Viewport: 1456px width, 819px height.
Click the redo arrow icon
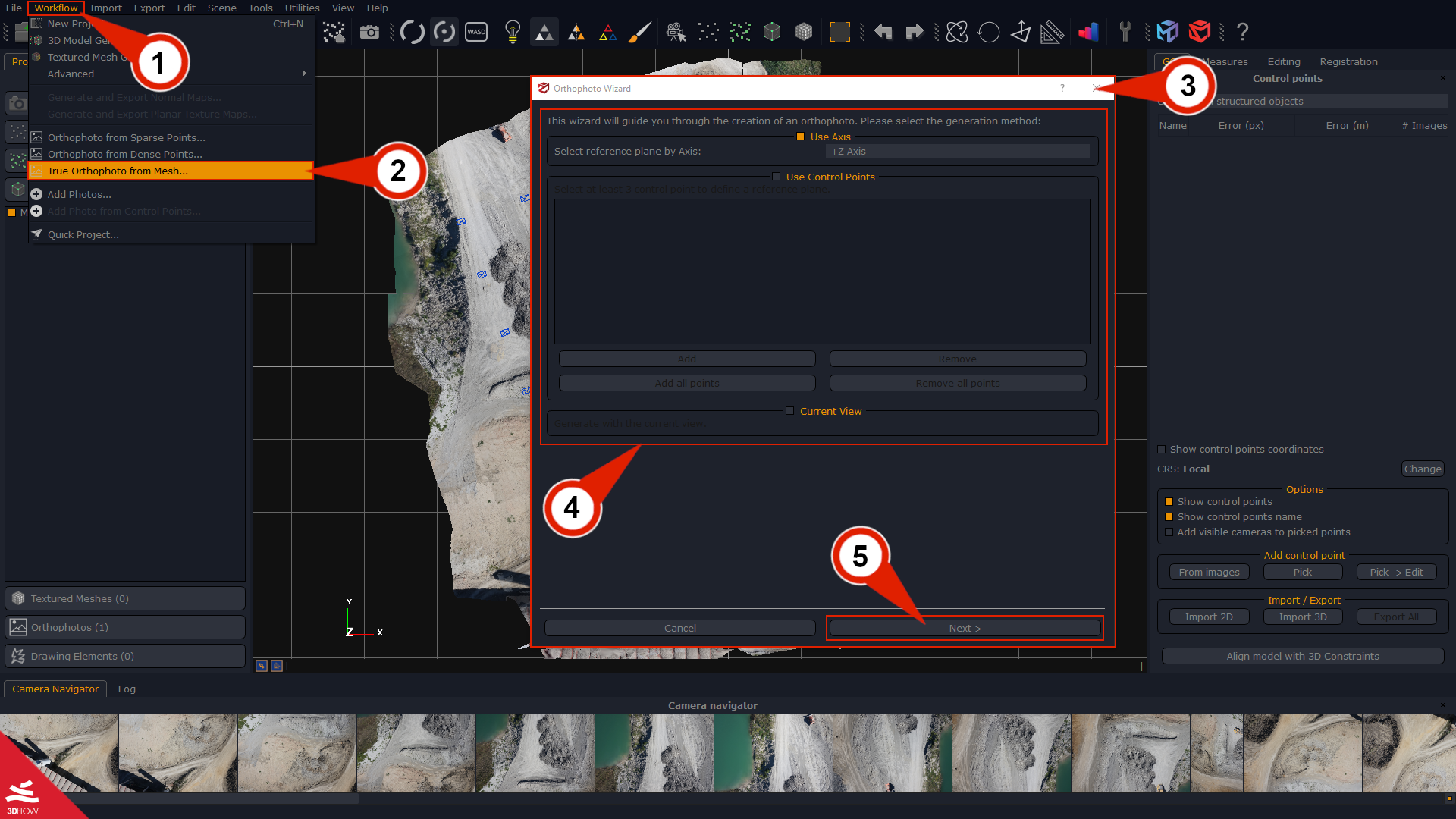(915, 32)
